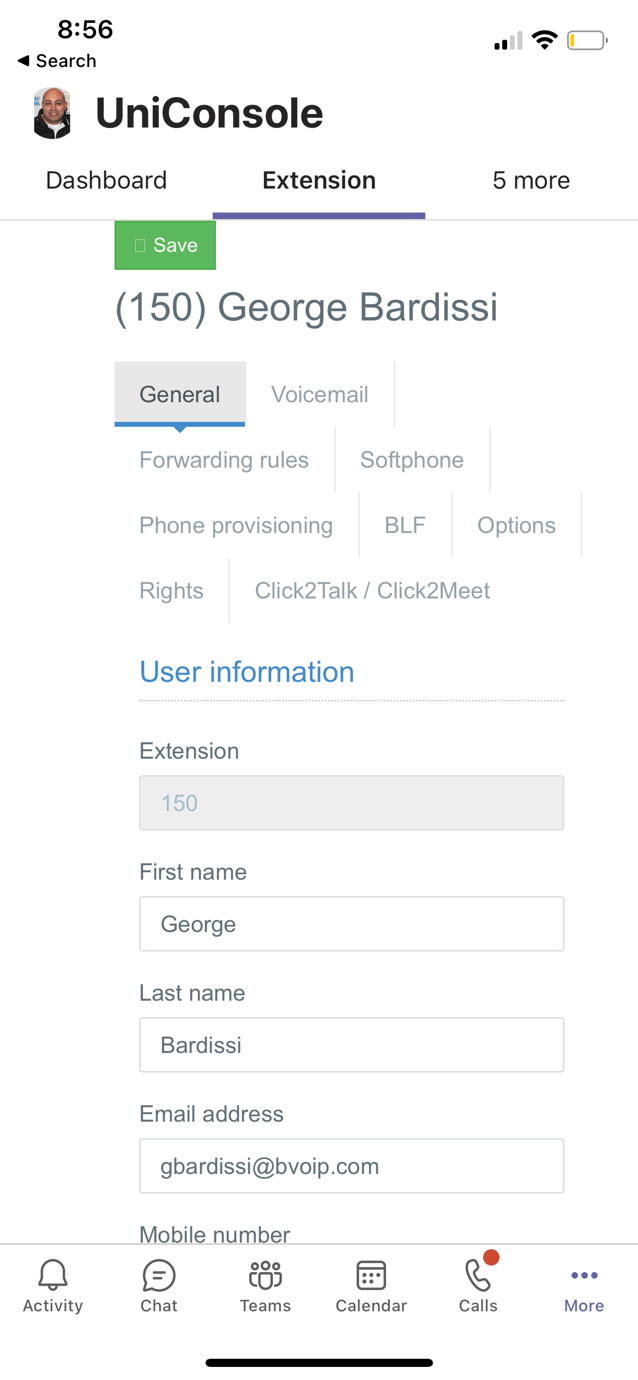Screen dimensions: 638x1380
Task: Open the Forwarding rules tab
Action: (x=224, y=460)
